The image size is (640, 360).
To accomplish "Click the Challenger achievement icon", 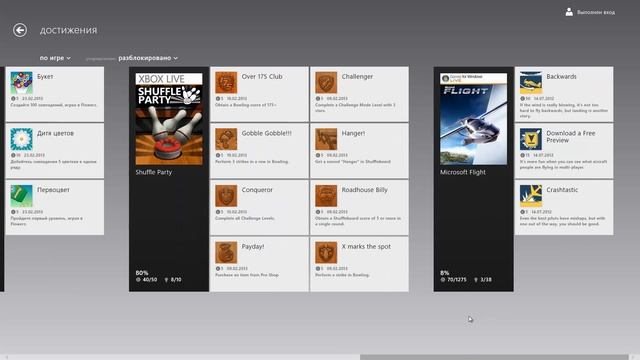I will (x=326, y=83).
